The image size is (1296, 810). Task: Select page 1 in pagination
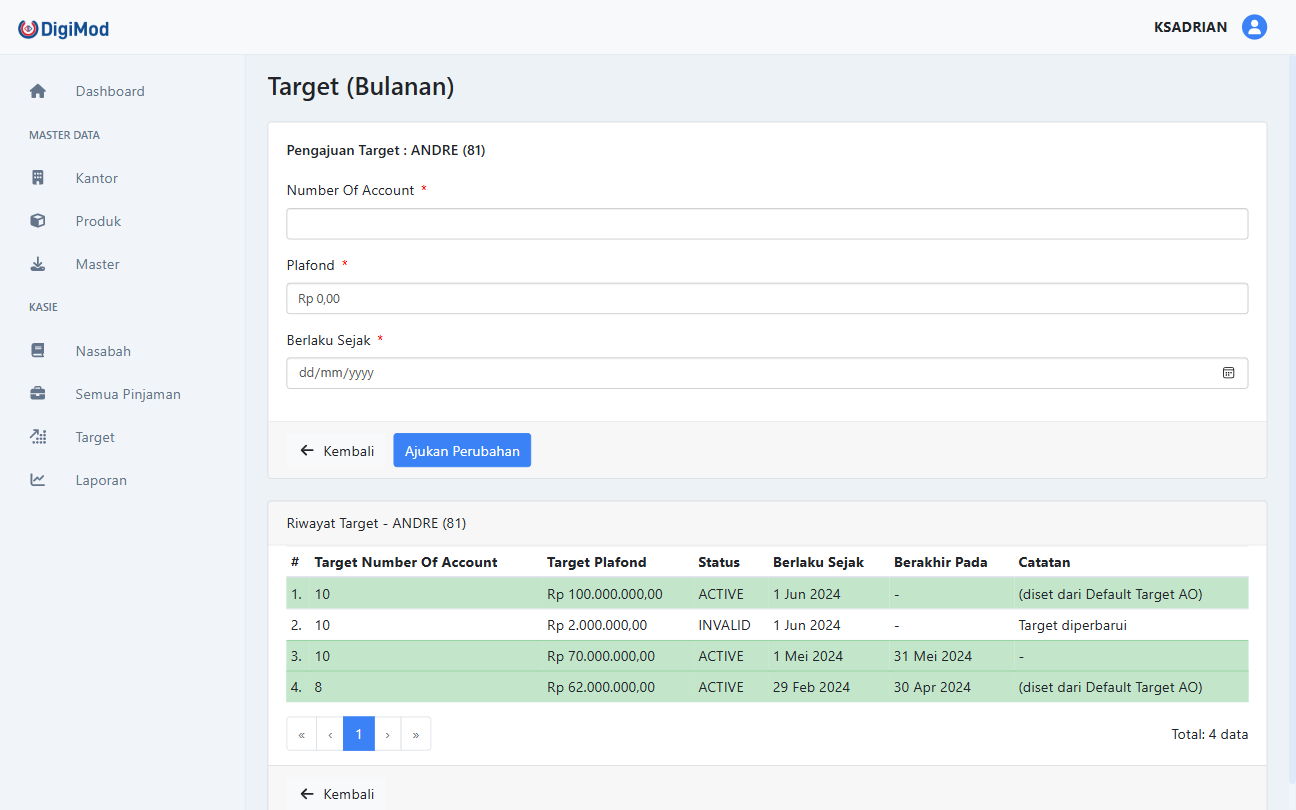358,733
